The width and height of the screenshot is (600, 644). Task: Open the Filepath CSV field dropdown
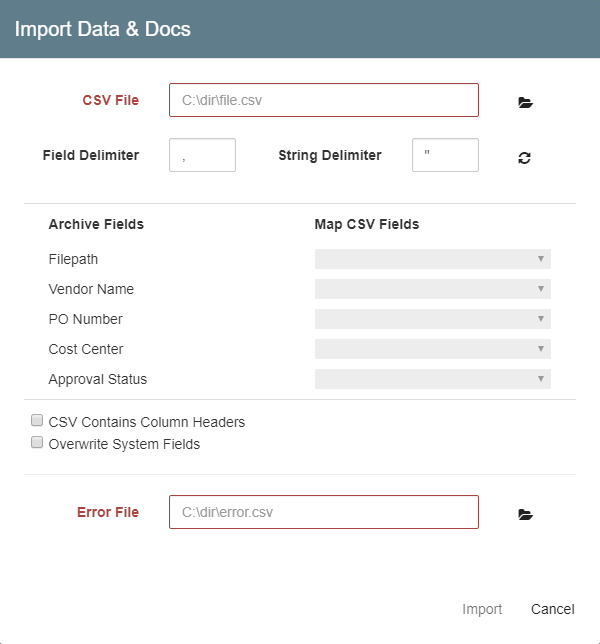point(432,259)
